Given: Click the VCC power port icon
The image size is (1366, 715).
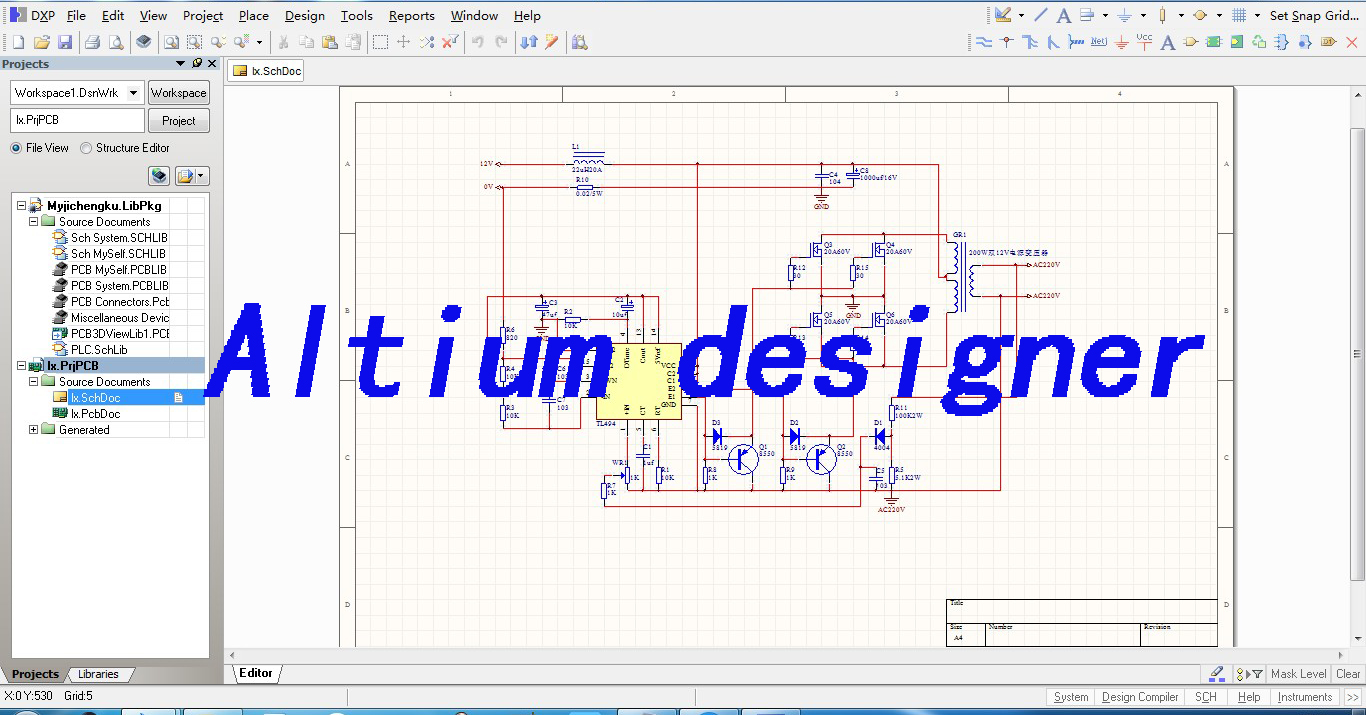Looking at the screenshot, I should [1144, 42].
